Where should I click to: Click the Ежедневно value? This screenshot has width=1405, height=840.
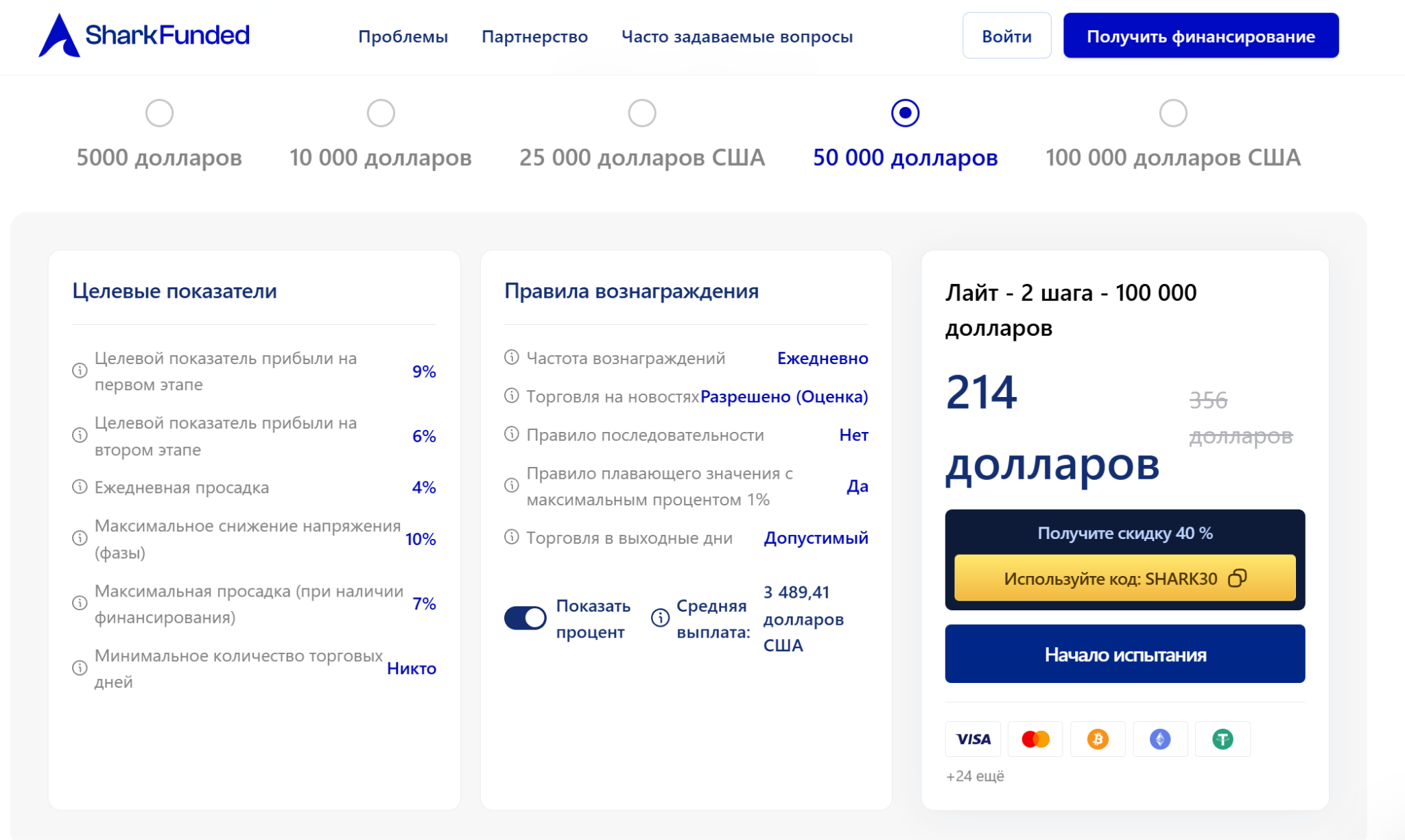pyautogui.click(x=823, y=358)
